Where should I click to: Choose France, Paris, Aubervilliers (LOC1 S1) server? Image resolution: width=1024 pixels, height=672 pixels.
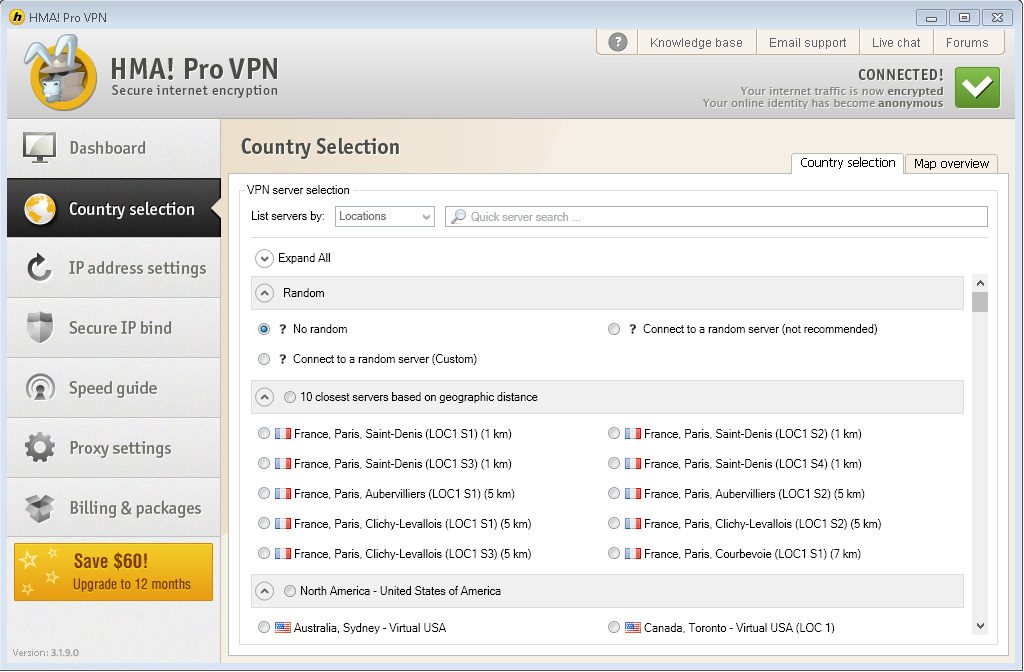pos(264,494)
